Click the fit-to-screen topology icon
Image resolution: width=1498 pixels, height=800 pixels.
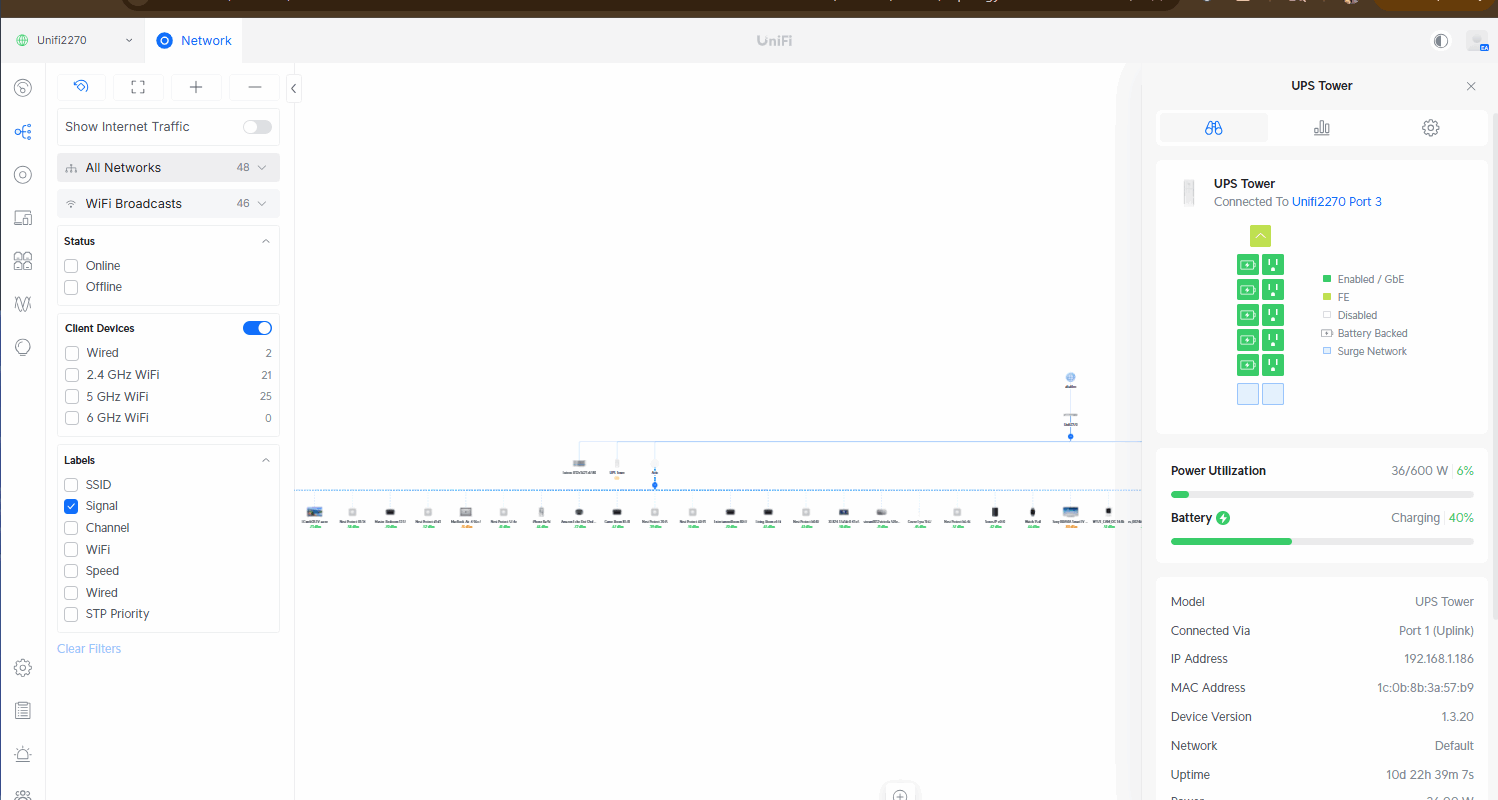(138, 87)
